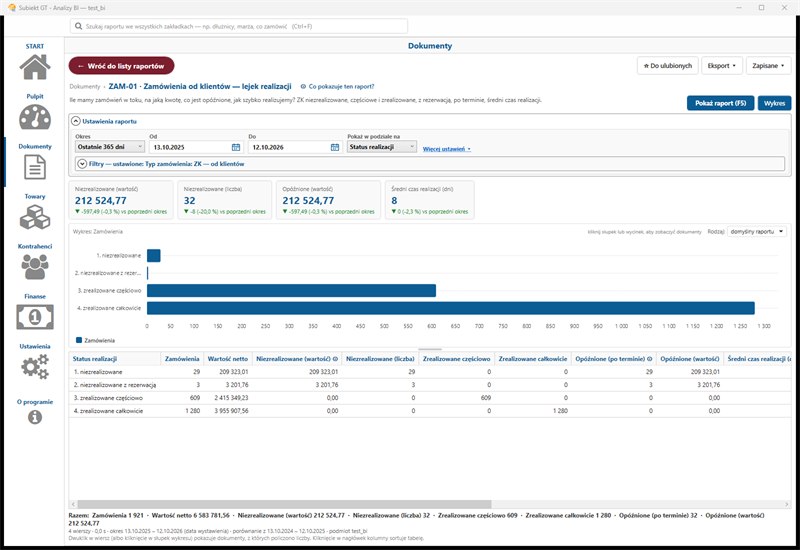Click the Niezrealizowane (liczba) KPI card 32
The width and height of the screenshot is (800, 550).
[224, 200]
